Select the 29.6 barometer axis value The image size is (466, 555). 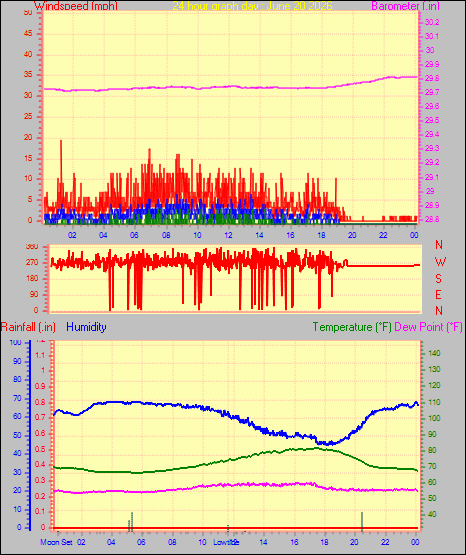pos(432,106)
